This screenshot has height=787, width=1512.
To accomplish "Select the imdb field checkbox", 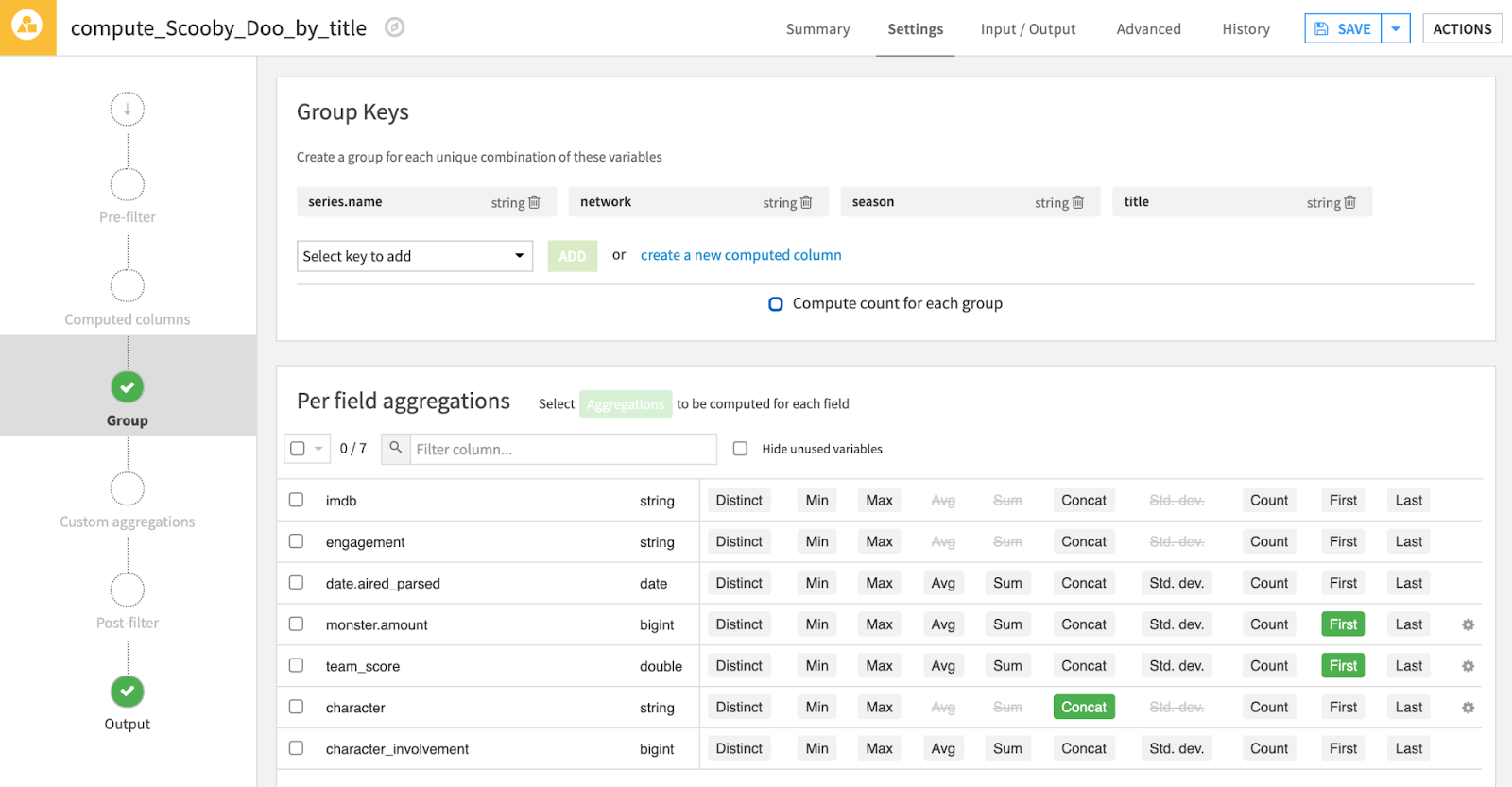I will 297,500.
